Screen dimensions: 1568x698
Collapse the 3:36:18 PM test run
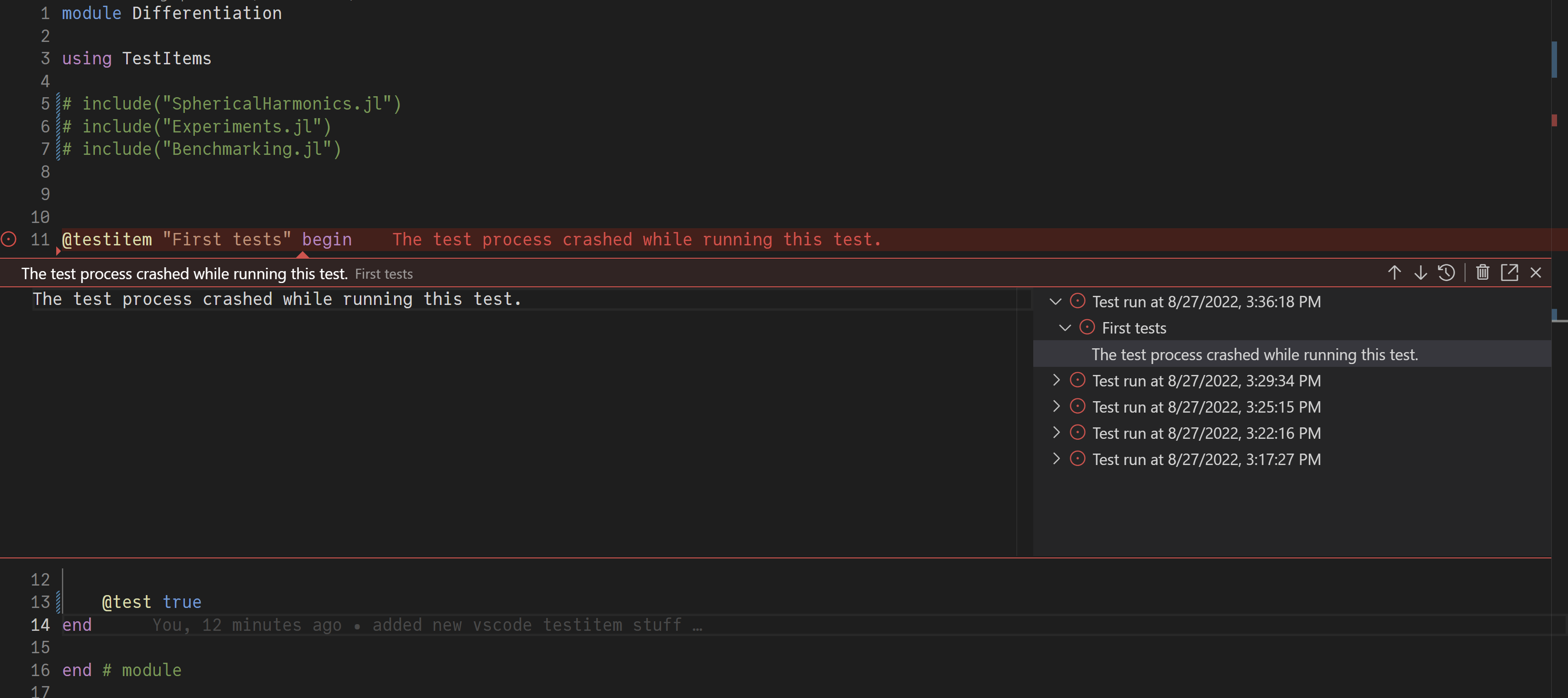(x=1056, y=301)
